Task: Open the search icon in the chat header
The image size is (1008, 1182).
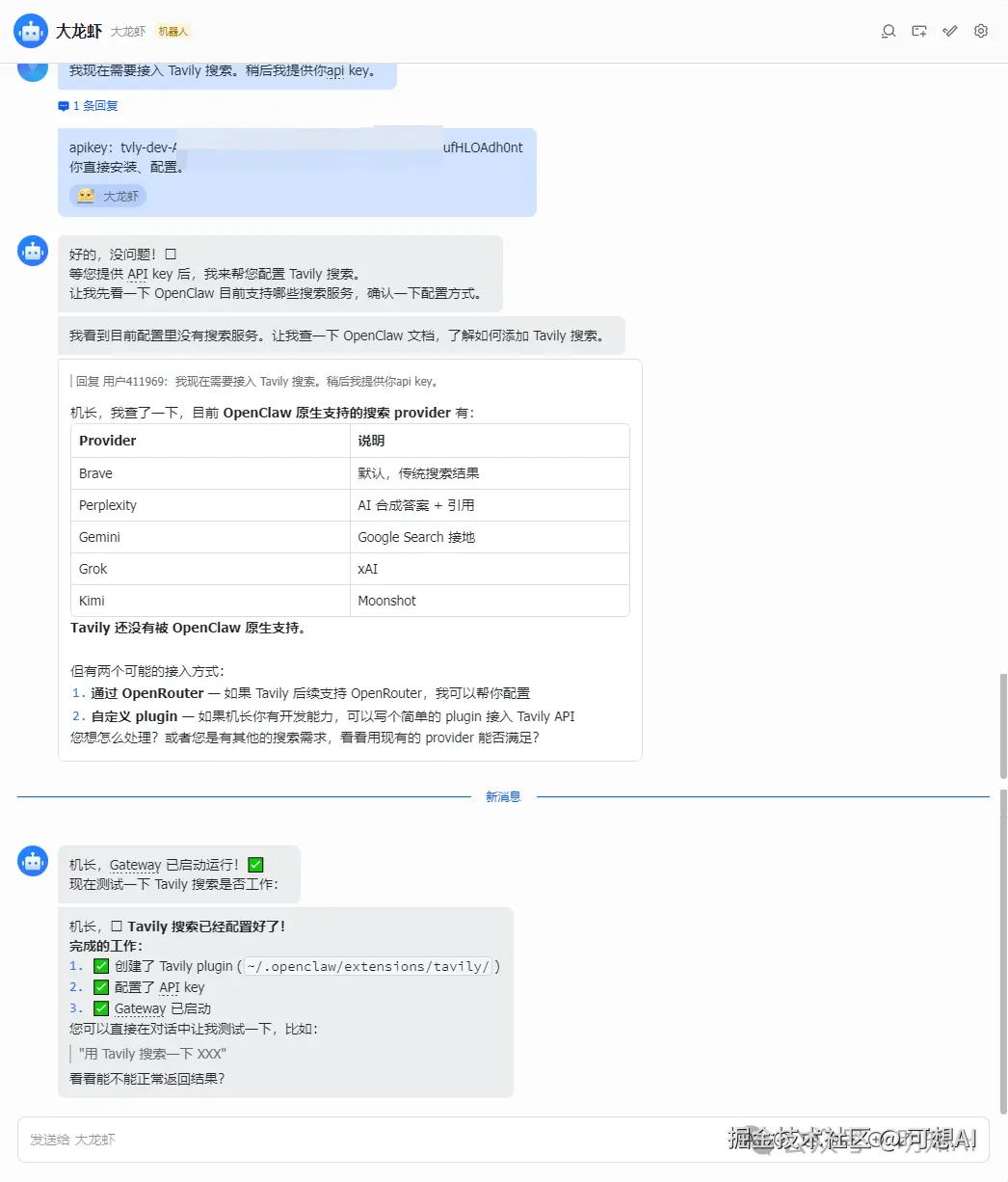Action: click(x=888, y=31)
